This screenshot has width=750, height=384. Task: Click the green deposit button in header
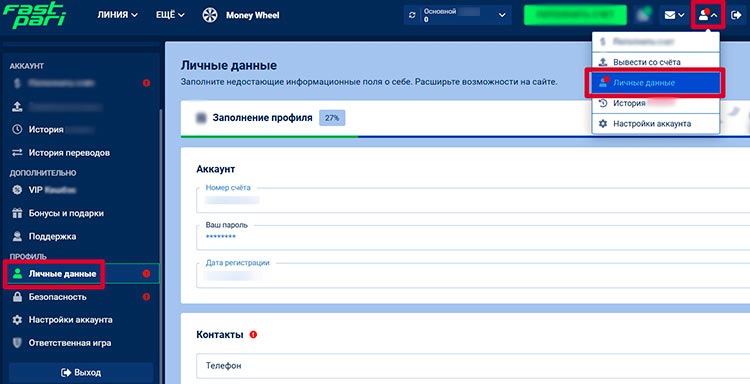click(575, 15)
